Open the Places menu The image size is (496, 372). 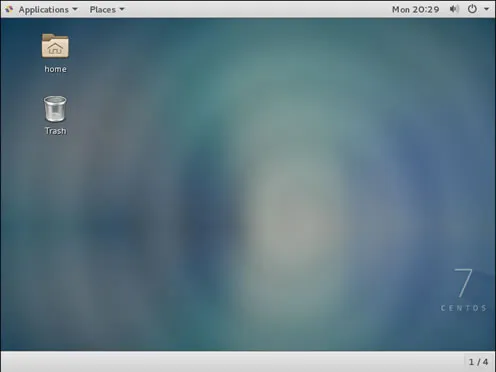click(107, 10)
